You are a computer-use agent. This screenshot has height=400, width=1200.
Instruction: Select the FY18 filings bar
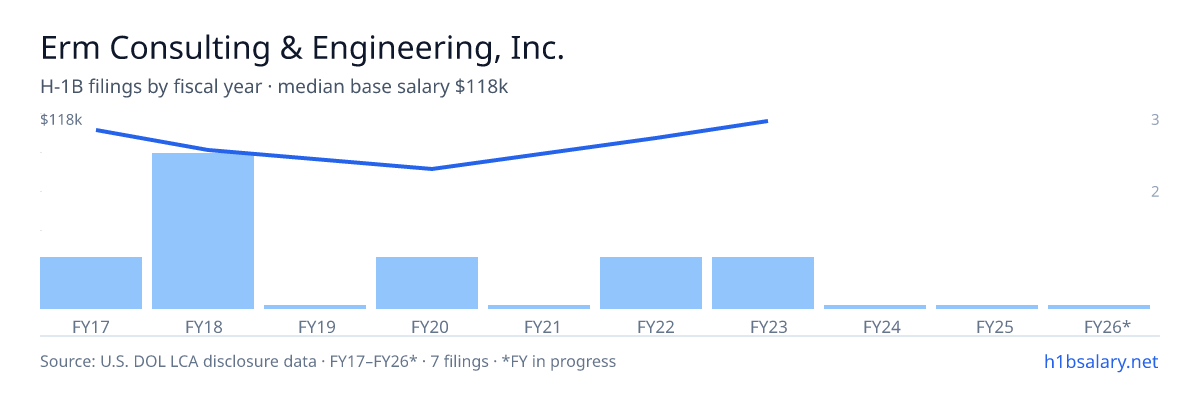(x=203, y=231)
